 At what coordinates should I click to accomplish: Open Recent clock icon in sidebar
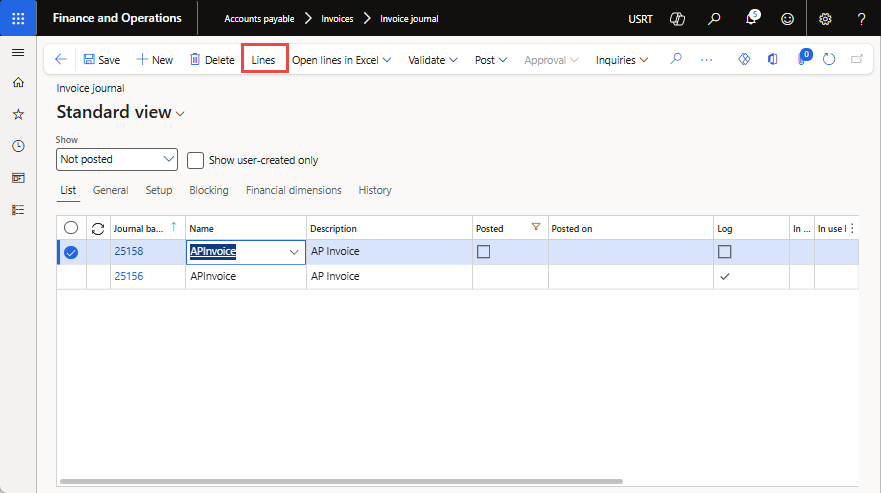click(x=18, y=146)
